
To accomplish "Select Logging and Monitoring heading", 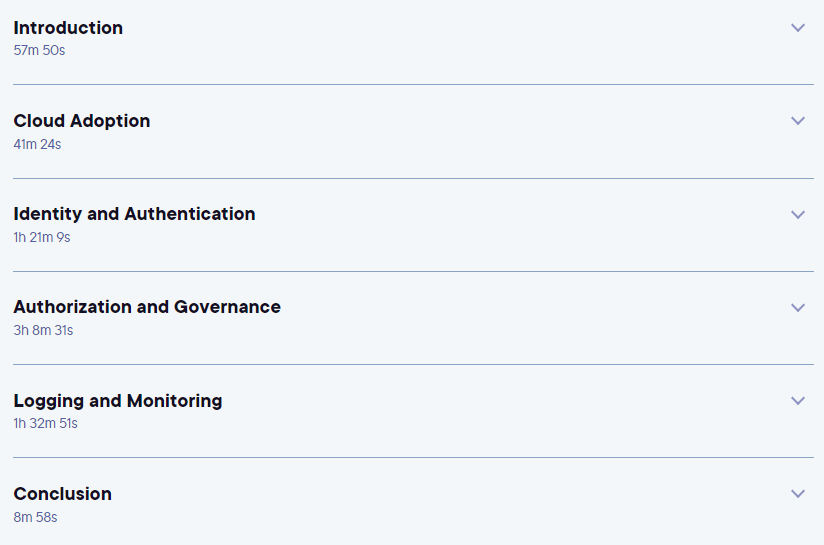I will click(118, 400).
